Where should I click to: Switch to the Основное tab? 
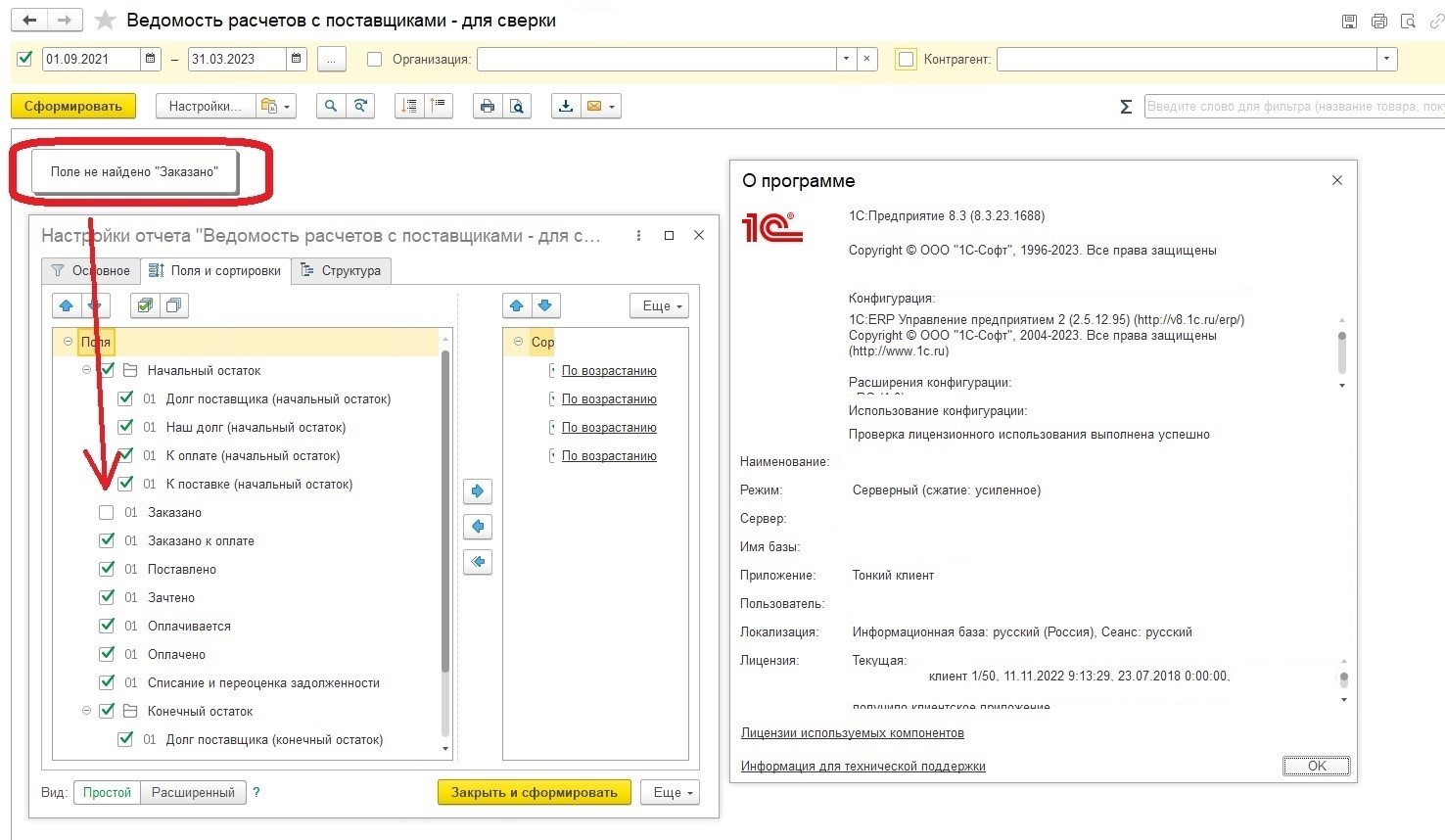coord(91,271)
